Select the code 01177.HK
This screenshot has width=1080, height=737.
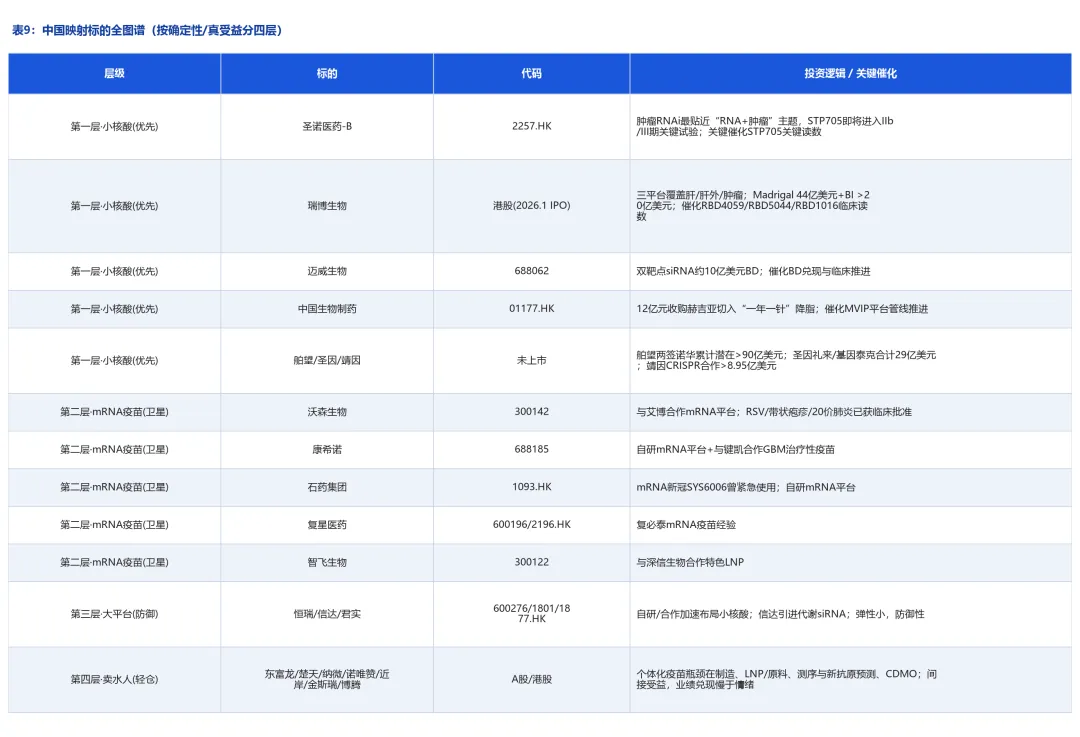coord(532,309)
